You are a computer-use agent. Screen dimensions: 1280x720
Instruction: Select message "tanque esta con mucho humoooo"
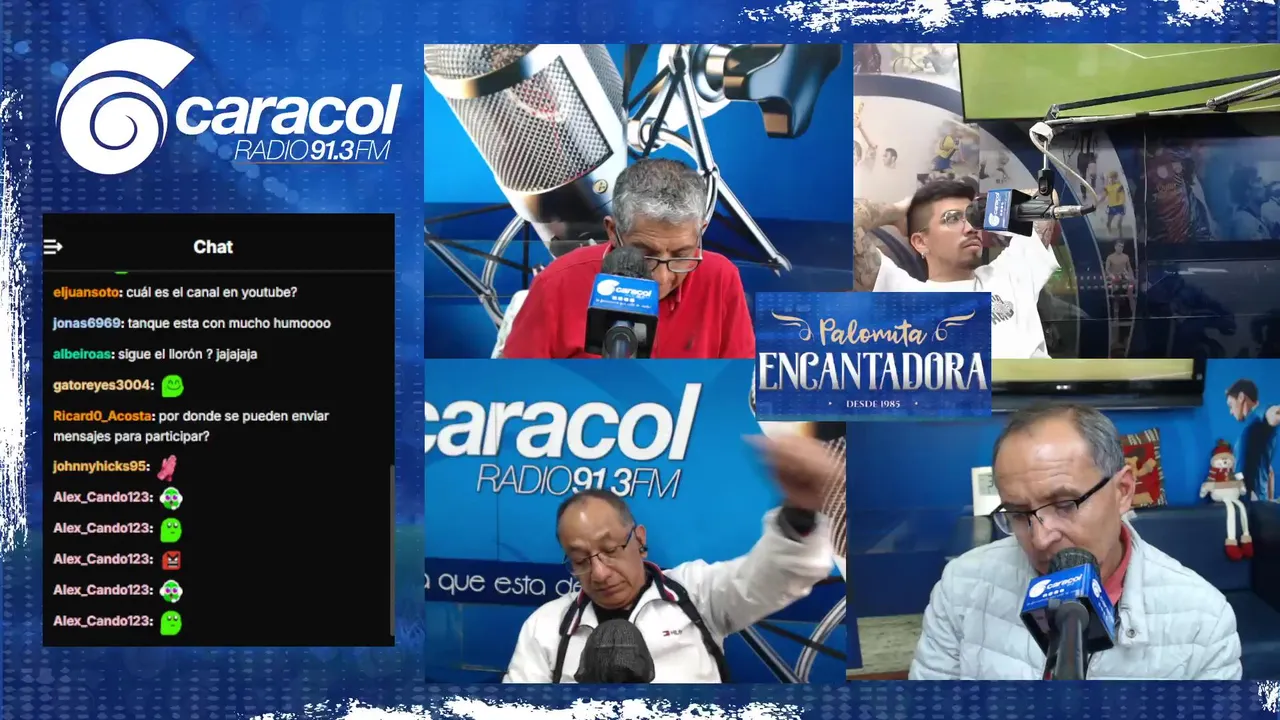[229, 323]
